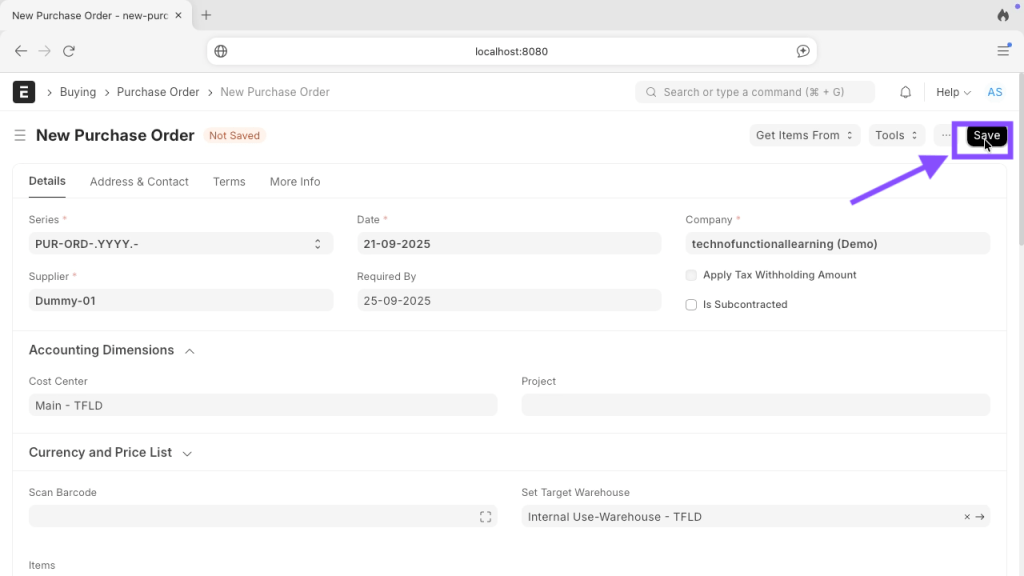Screen dimensions: 1024x576
Task: Enable Is Subcontracted checkbox
Action: point(691,305)
